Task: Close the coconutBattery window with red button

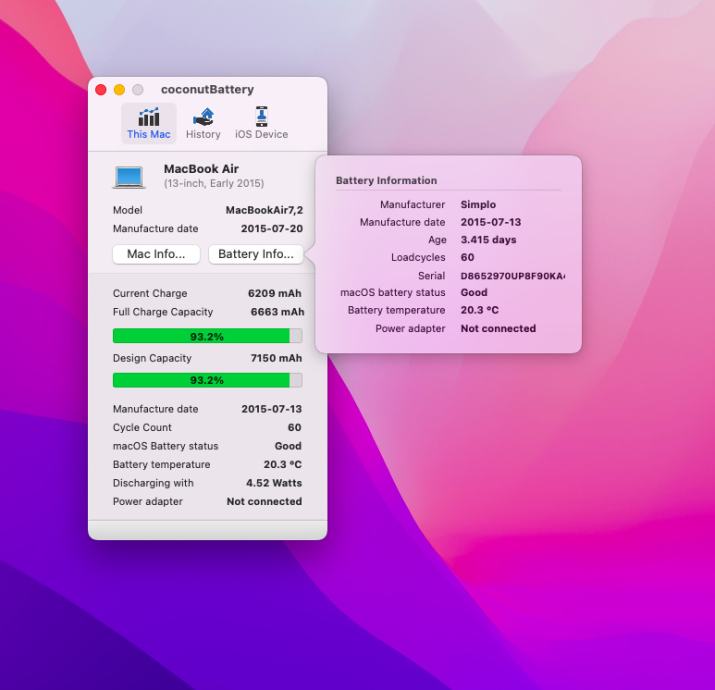Action: 101,90
